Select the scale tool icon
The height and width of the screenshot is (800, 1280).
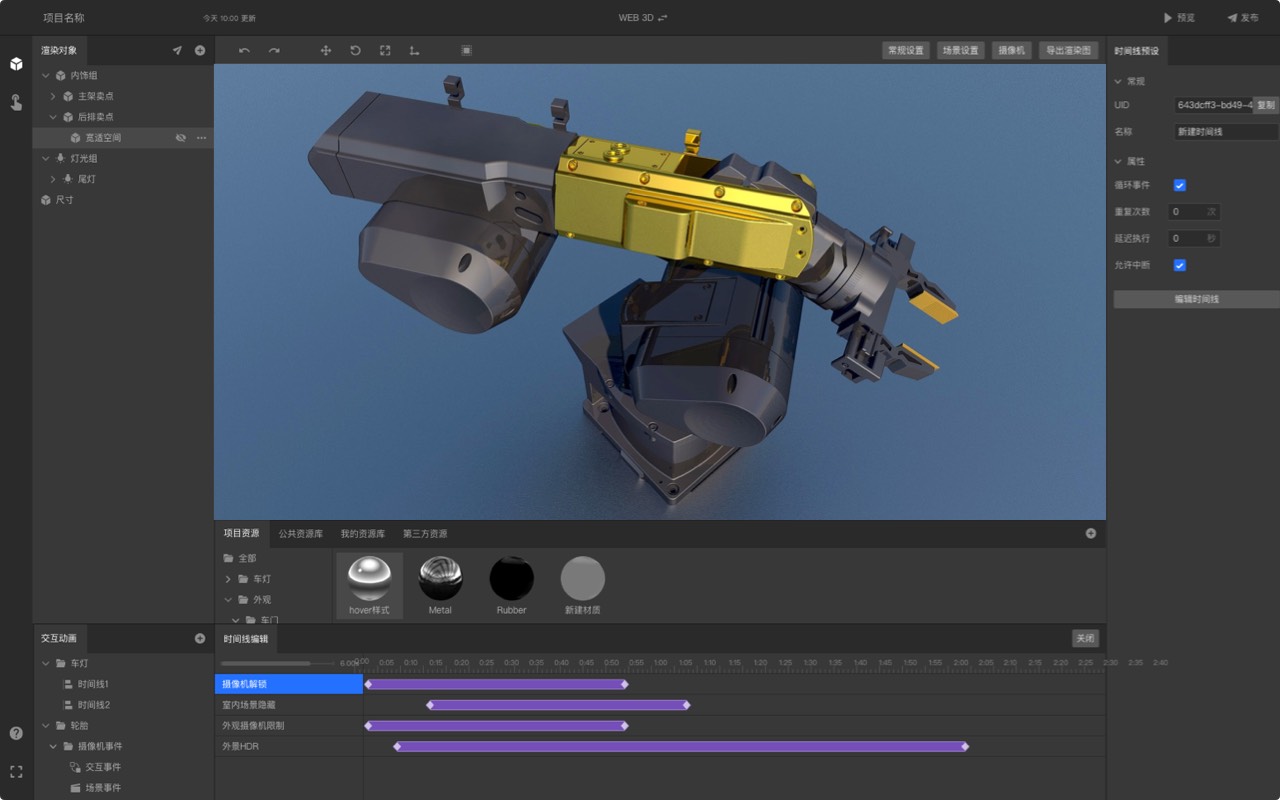coord(385,50)
